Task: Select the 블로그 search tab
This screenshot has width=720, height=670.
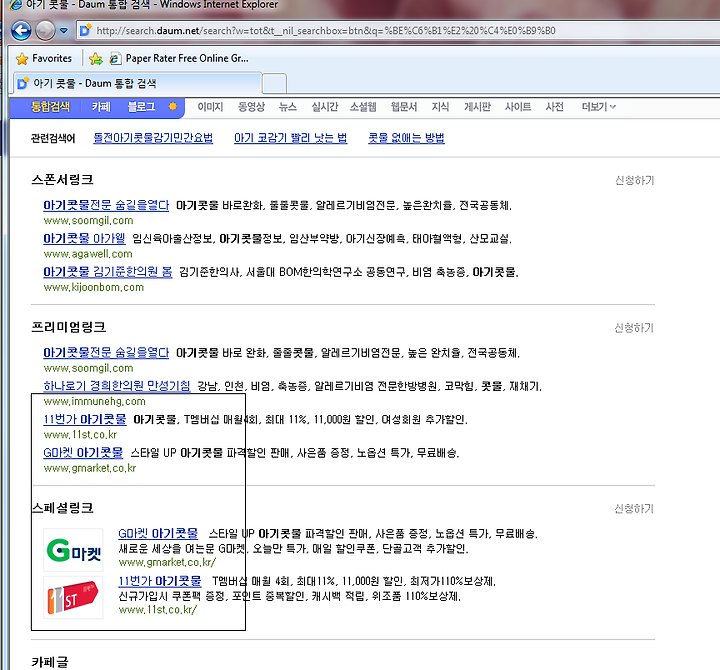Action: coord(141,107)
